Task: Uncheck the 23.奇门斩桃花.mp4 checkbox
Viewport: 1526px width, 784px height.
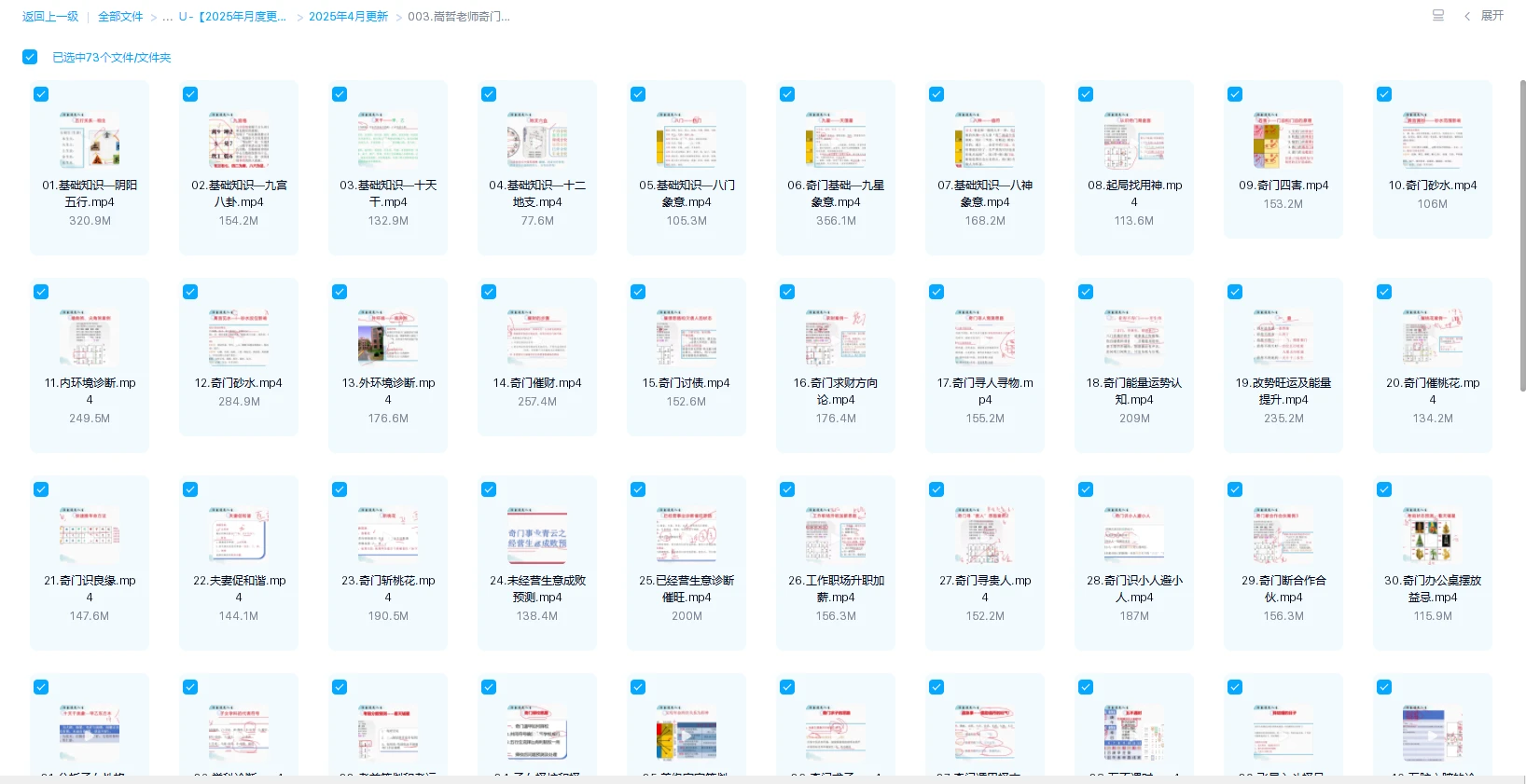Action: click(x=340, y=489)
